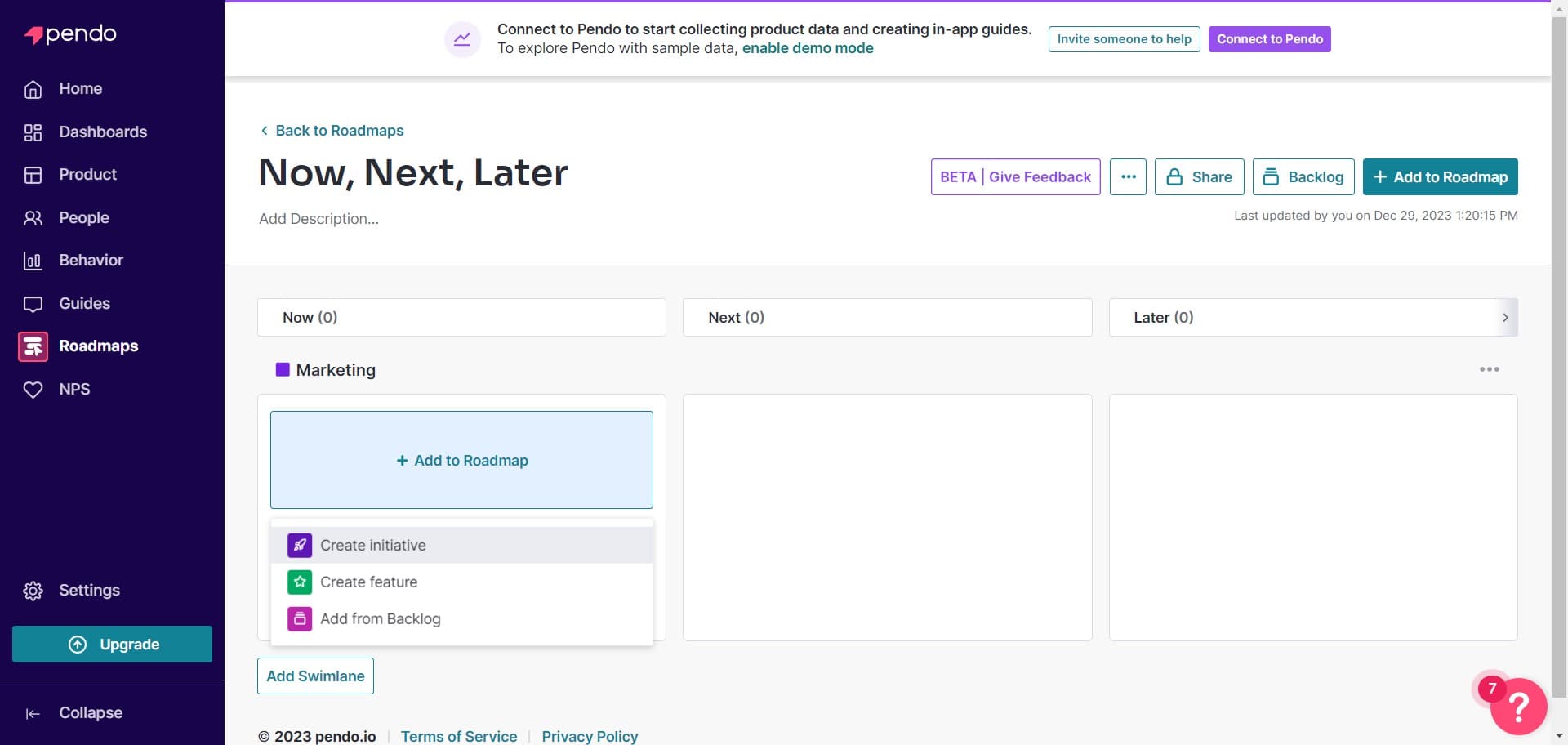This screenshot has height=745, width=1568.
Task: Click the Product layout icon
Action: click(33, 175)
